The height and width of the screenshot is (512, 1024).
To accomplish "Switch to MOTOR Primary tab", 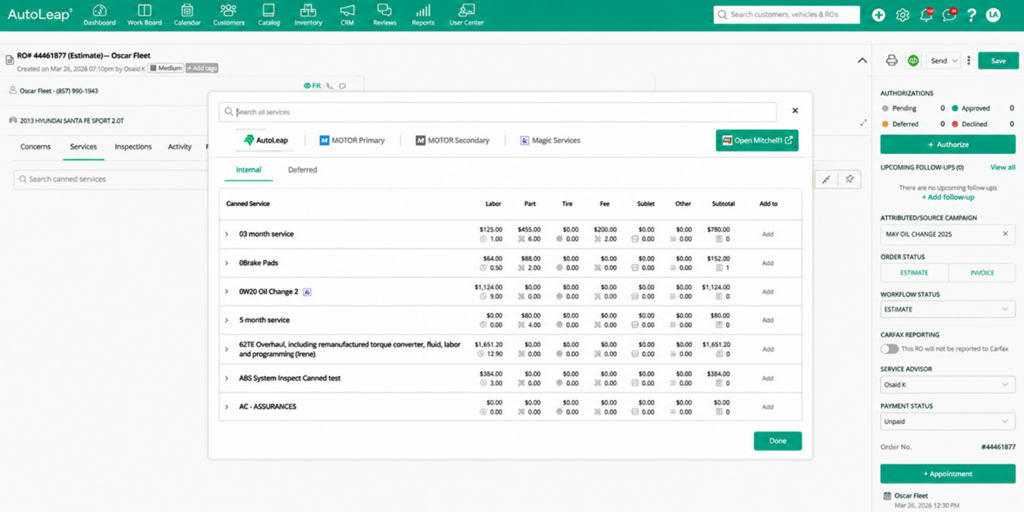I will click(x=352, y=140).
